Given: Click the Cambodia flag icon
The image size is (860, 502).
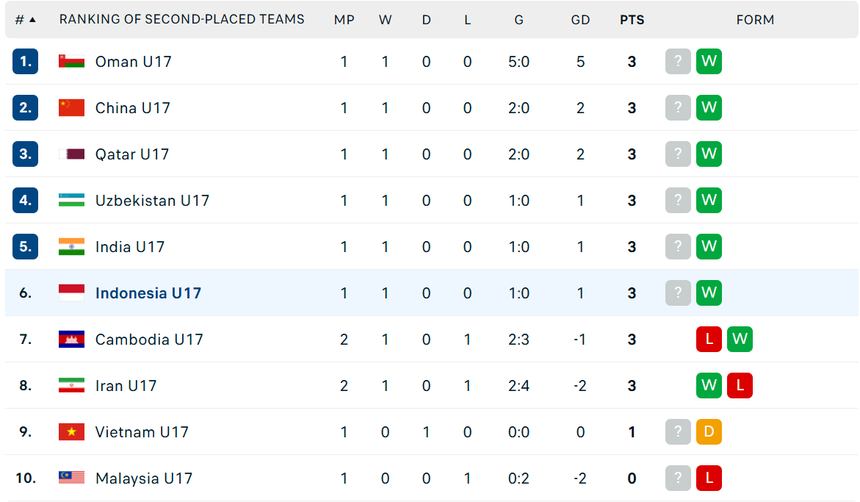Looking at the screenshot, I should pyautogui.click(x=71, y=339).
